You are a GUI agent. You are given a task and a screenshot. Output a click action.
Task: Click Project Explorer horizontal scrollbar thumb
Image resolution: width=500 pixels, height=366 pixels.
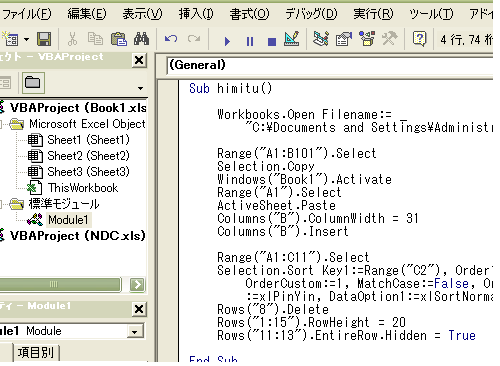tap(60, 285)
